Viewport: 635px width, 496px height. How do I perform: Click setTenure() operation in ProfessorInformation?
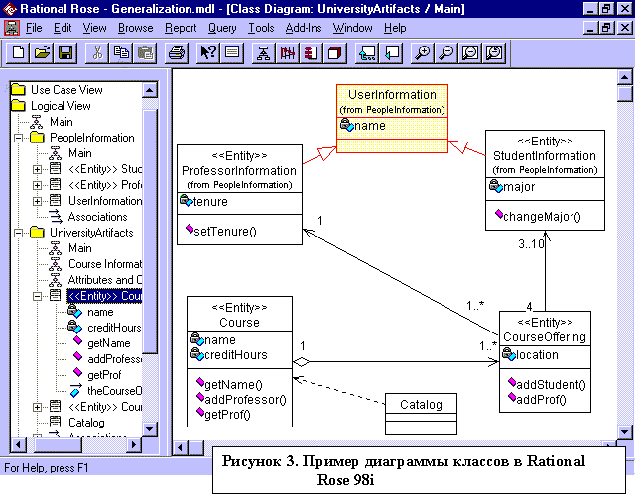(225, 232)
